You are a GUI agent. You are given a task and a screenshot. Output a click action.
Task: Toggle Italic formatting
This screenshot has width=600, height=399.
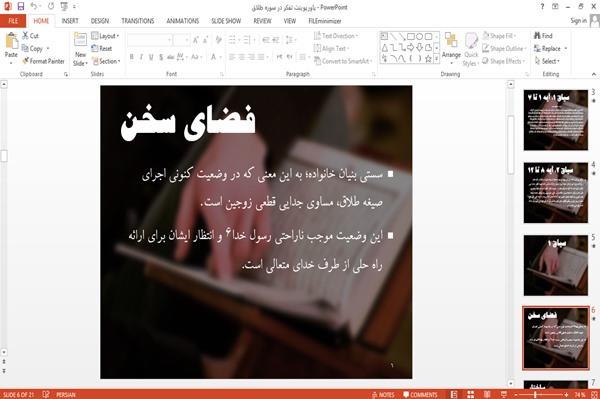[141, 57]
